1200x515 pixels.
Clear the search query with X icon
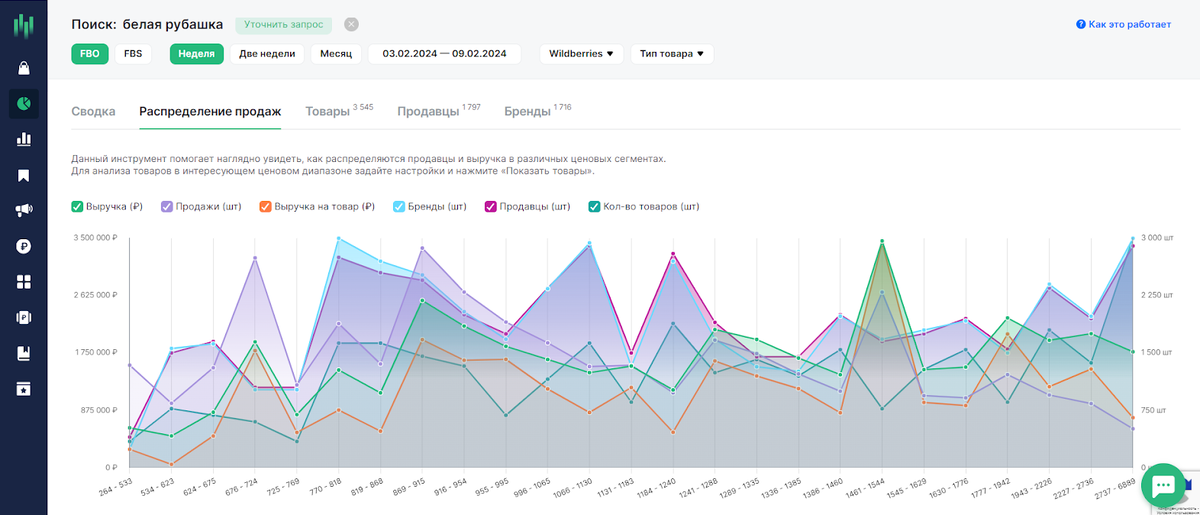point(351,25)
